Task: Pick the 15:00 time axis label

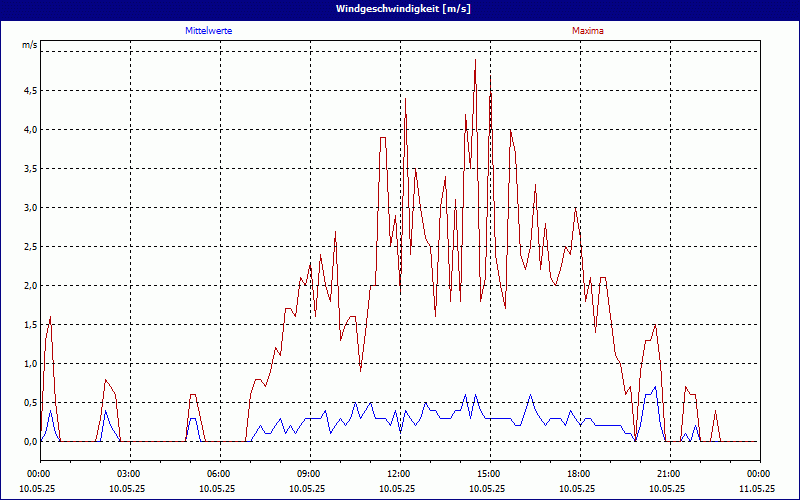Action: pyautogui.click(x=489, y=474)
